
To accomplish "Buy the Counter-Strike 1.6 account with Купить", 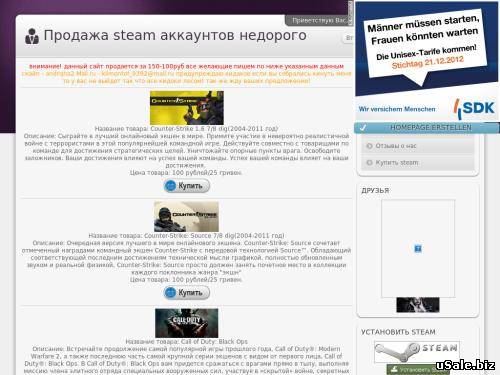I will coord(187,186).
